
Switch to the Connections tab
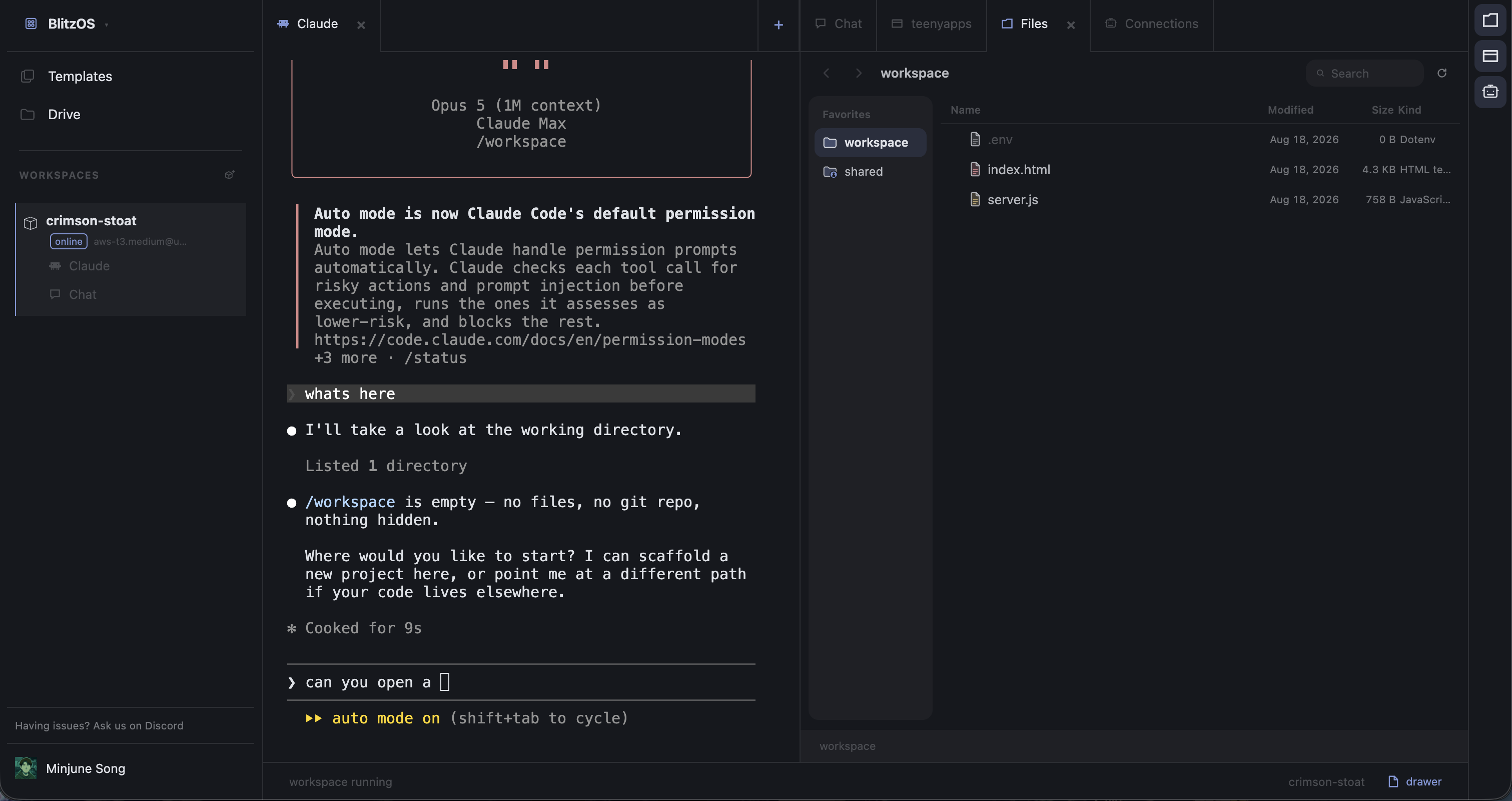1152,24
